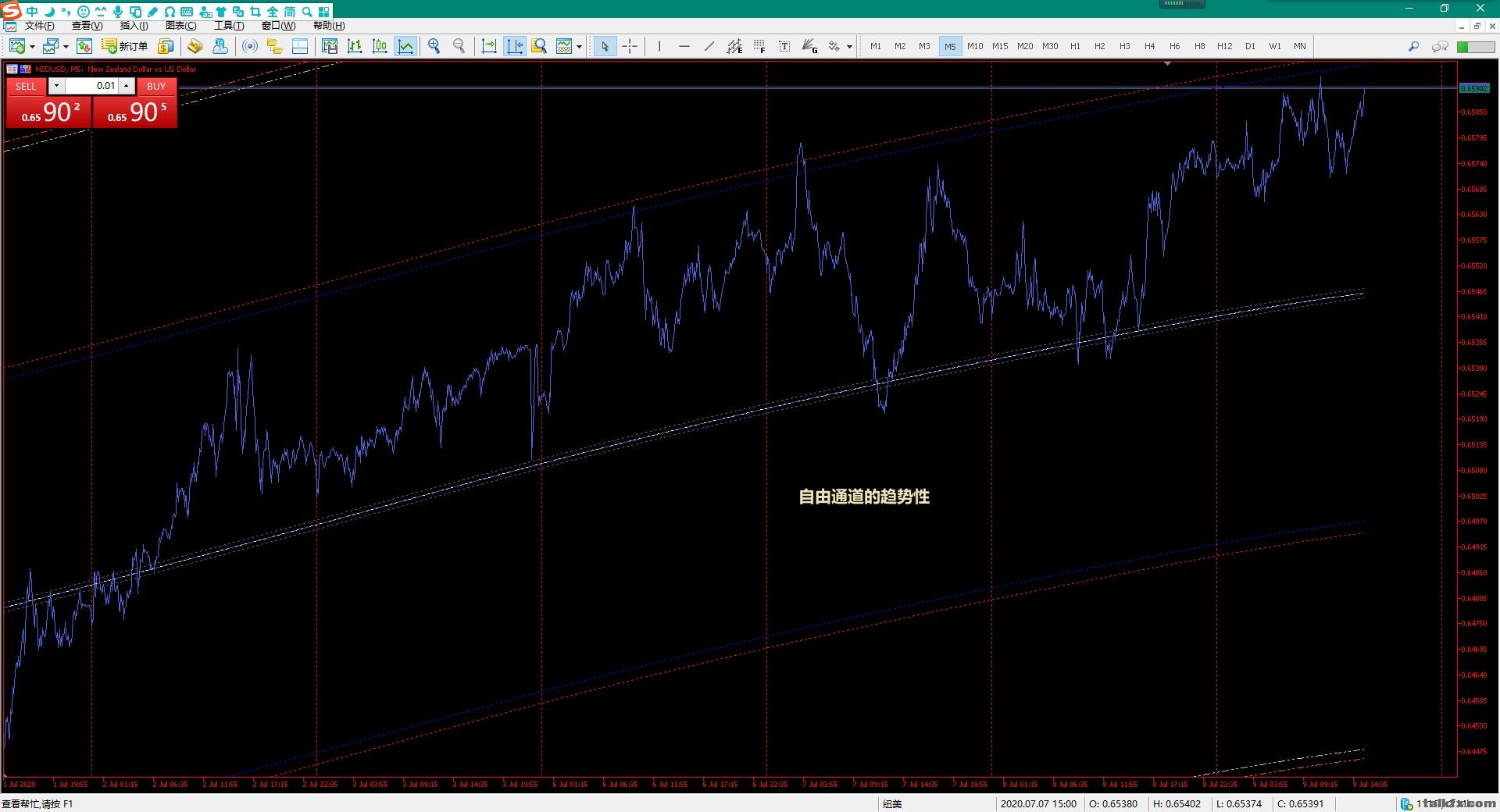Open the Data Window icon
This screenshot has height=812, width=1500.
pyautogui.click(x=220, y=47)
